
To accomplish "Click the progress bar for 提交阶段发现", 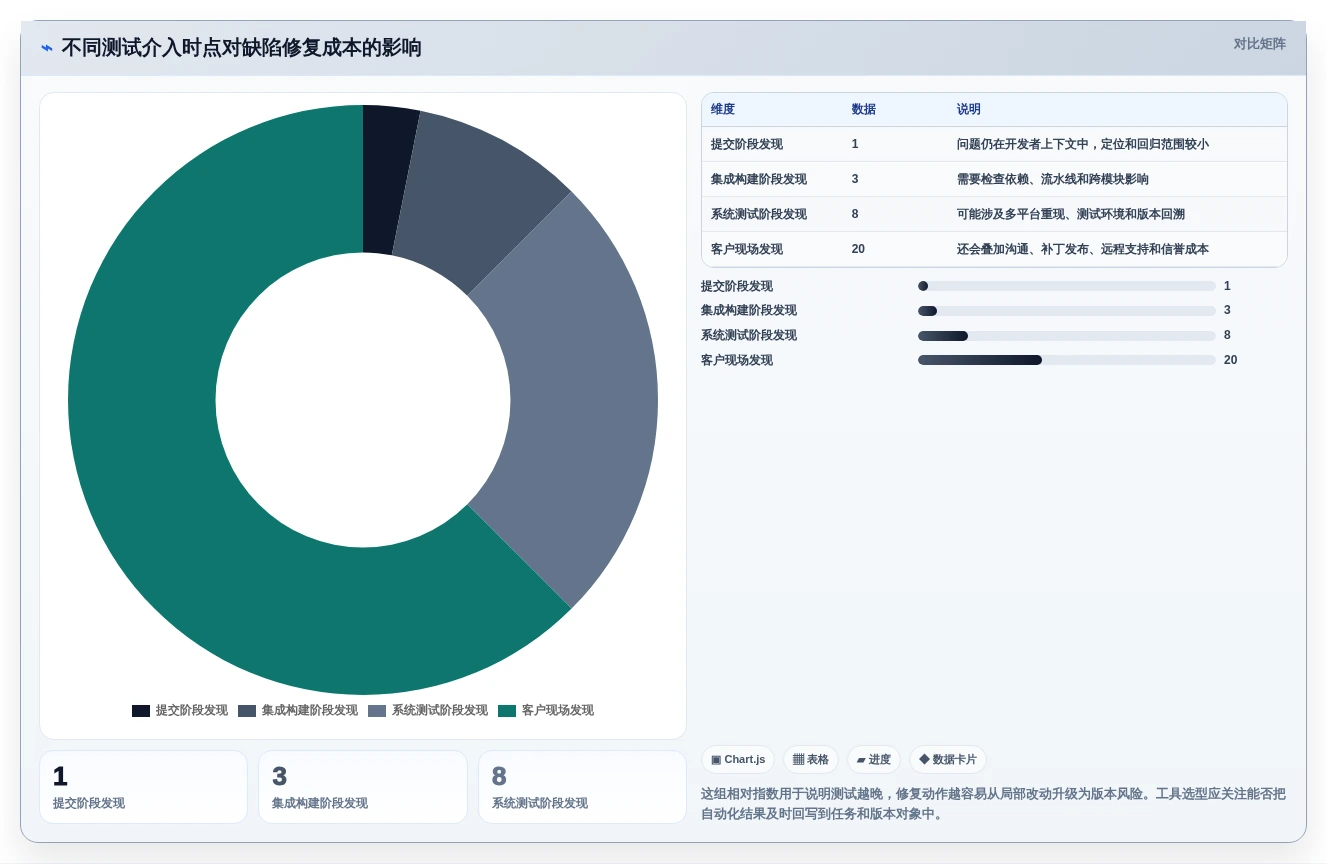I will (1067, 286).
